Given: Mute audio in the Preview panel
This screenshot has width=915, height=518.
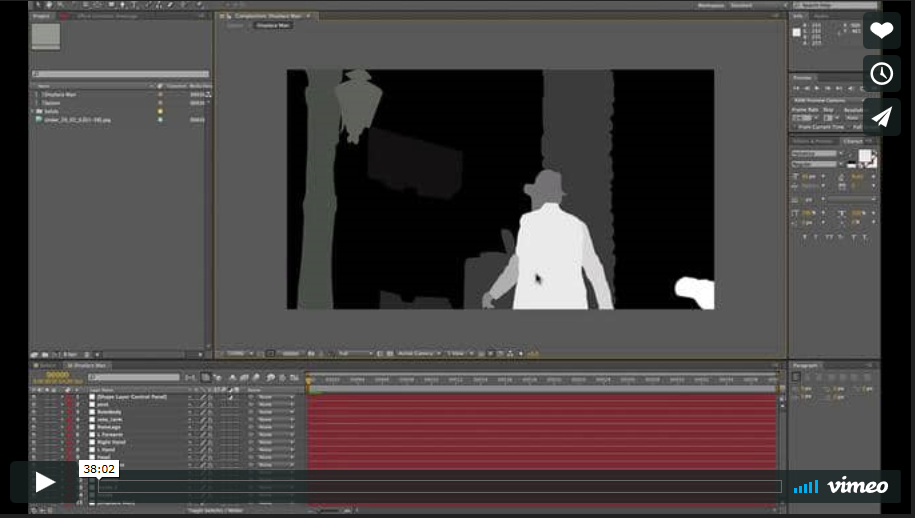Looking at the screenshot, I should click(850, 88).
